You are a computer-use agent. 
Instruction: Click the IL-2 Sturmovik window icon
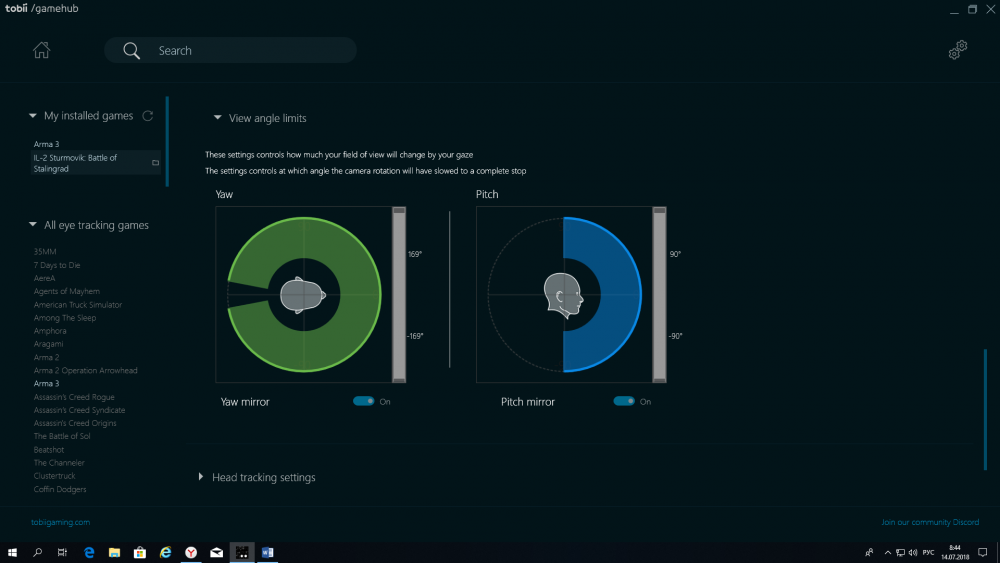[x=155, y=163]
